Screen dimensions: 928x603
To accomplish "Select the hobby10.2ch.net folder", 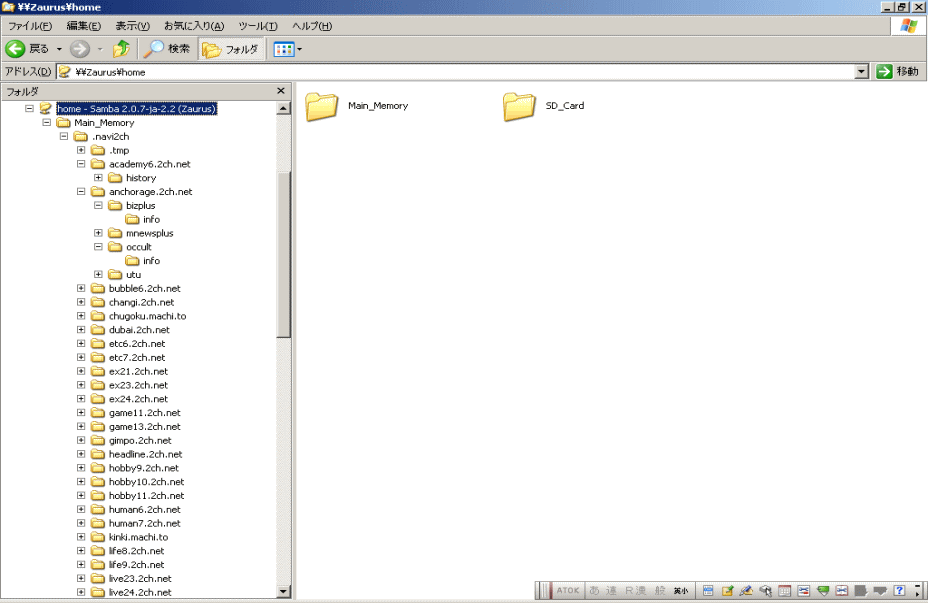I will point(146,482).
